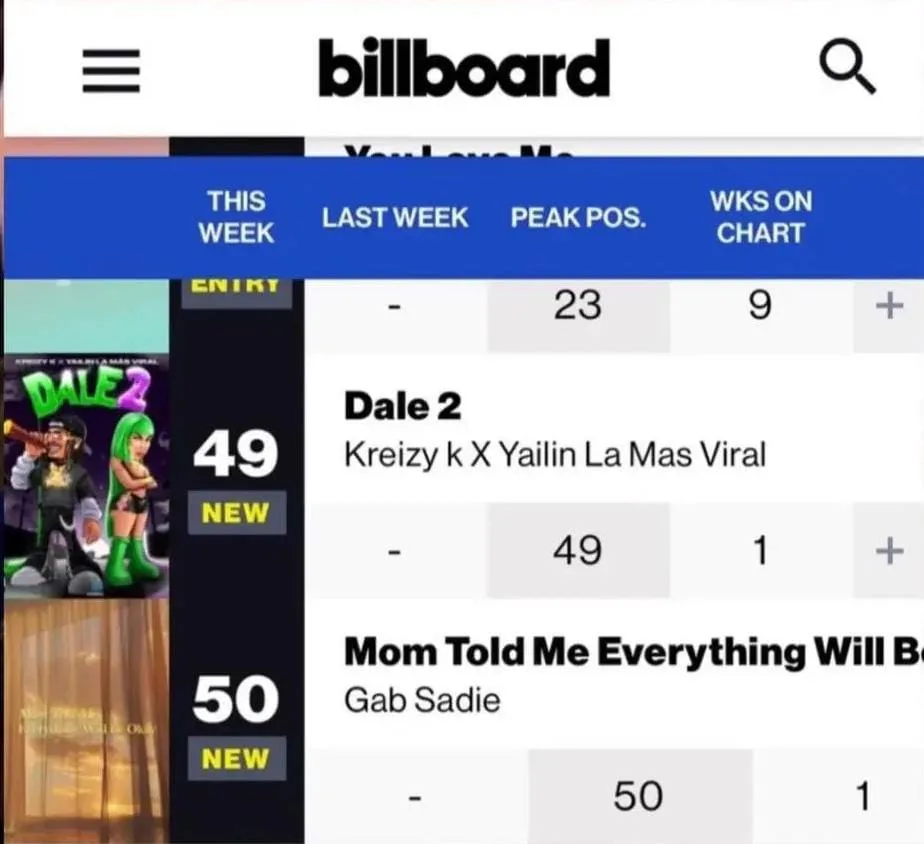
Task: Open Kreizy k X Yailin artist link
Action: coord(555,455)
